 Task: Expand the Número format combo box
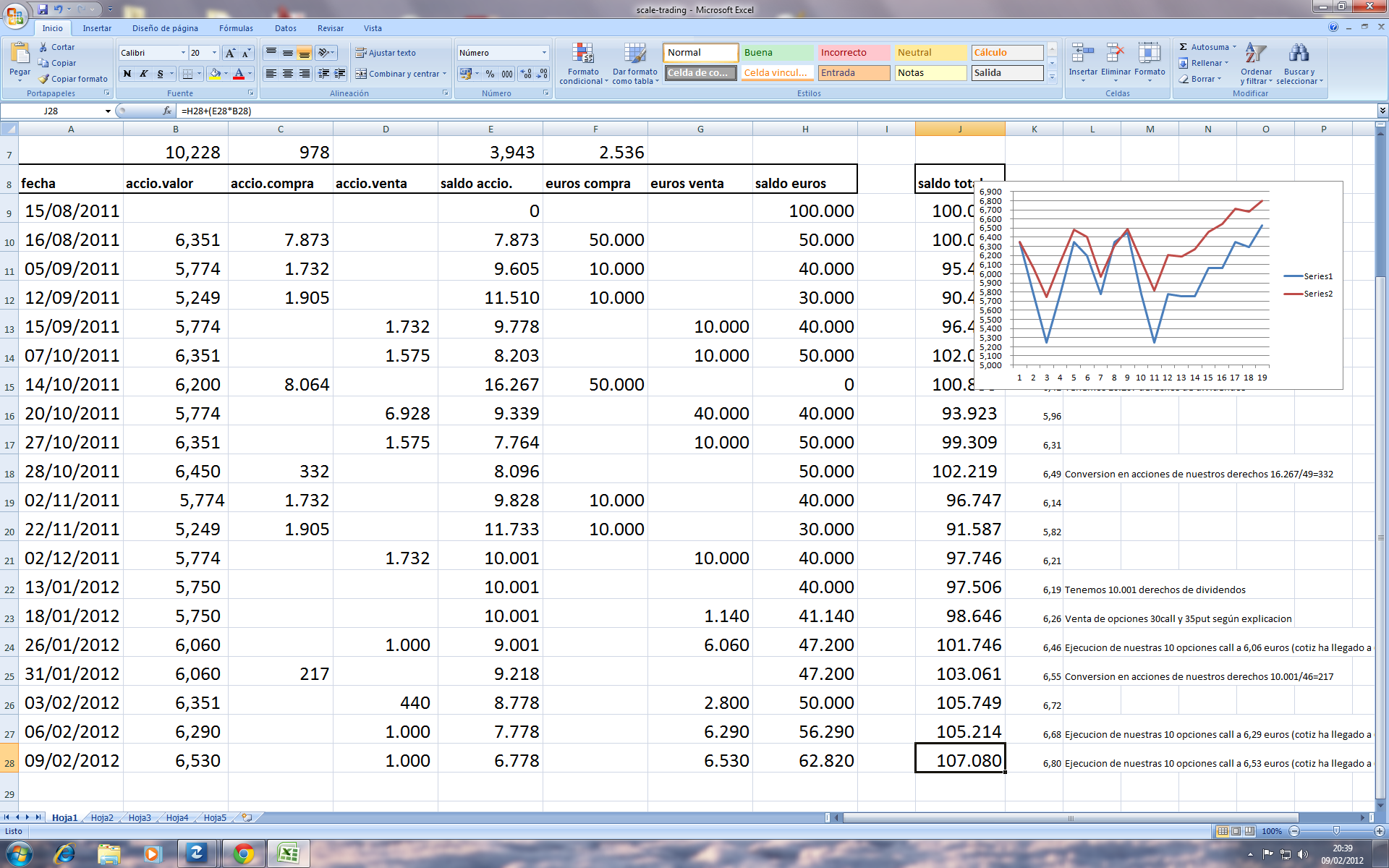544,53
